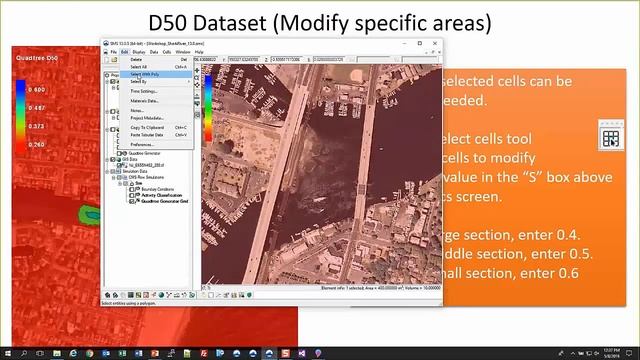Screen dimensions: 640x360
Task: Select the Zoom magnifier tool
Action: (197, 78)
